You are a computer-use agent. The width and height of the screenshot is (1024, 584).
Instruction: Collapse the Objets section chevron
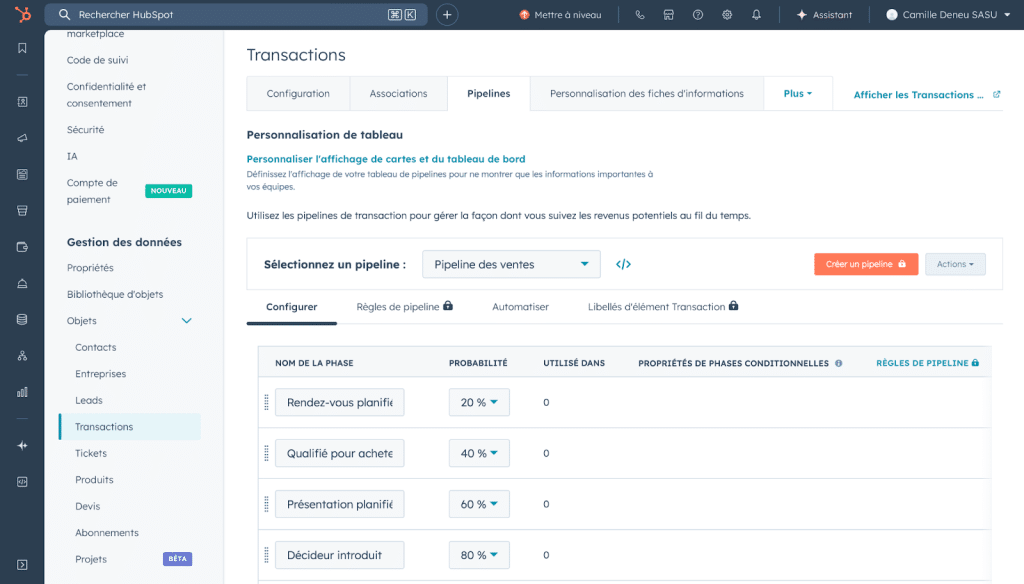186,321
